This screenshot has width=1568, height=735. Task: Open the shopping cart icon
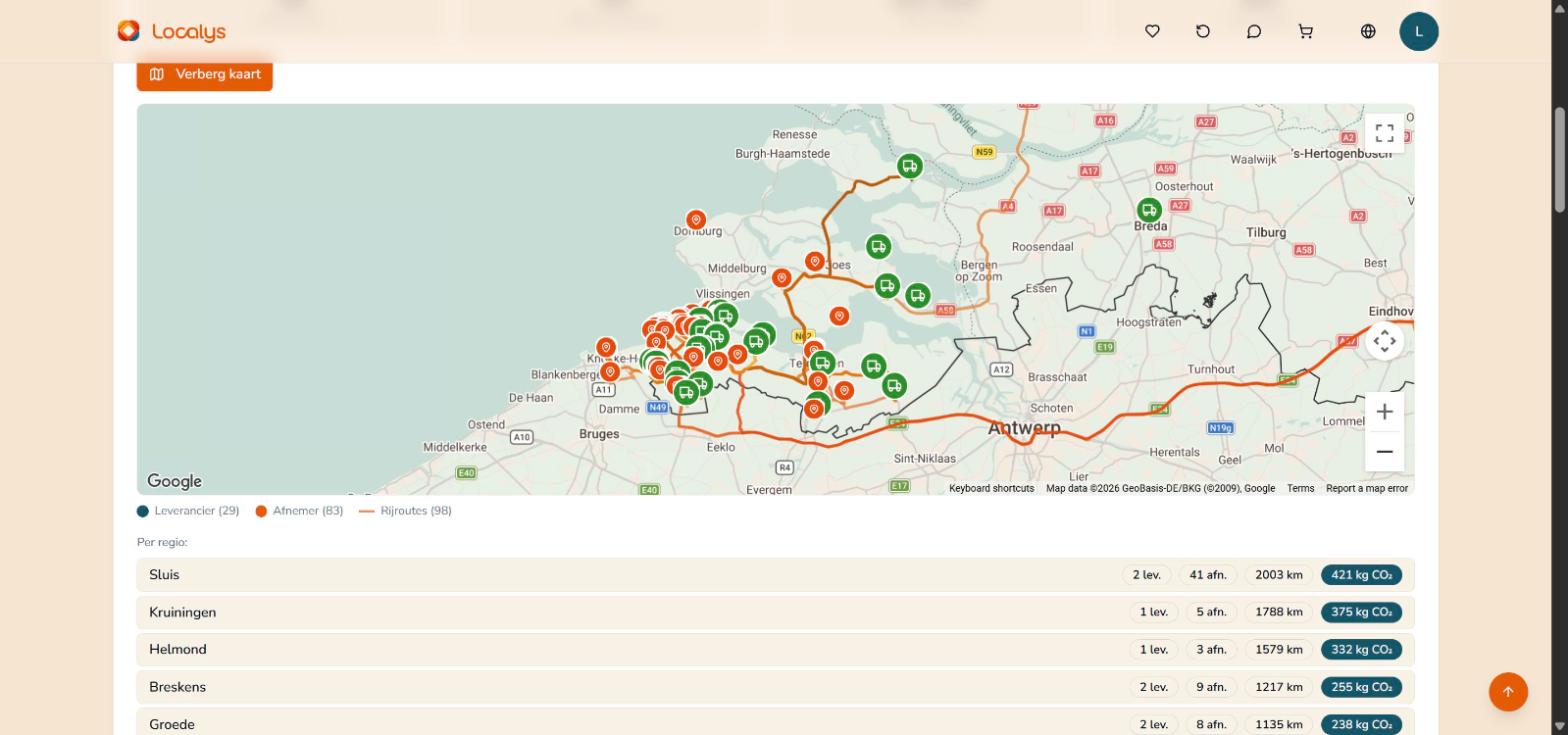tap(1305, 32)
